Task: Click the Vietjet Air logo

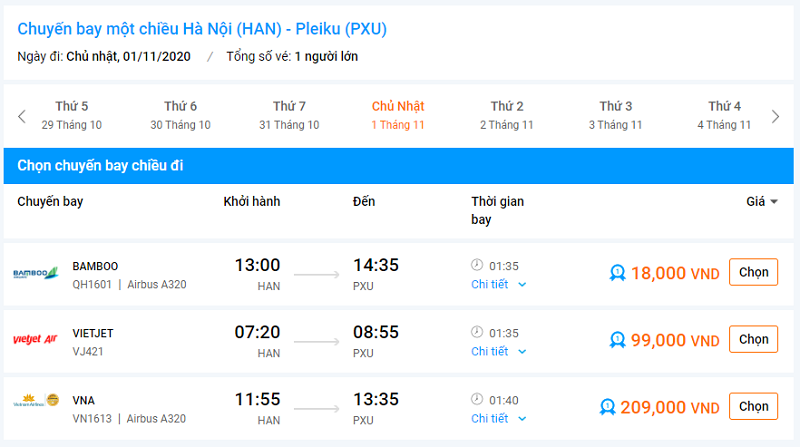Action: point(36,340)
